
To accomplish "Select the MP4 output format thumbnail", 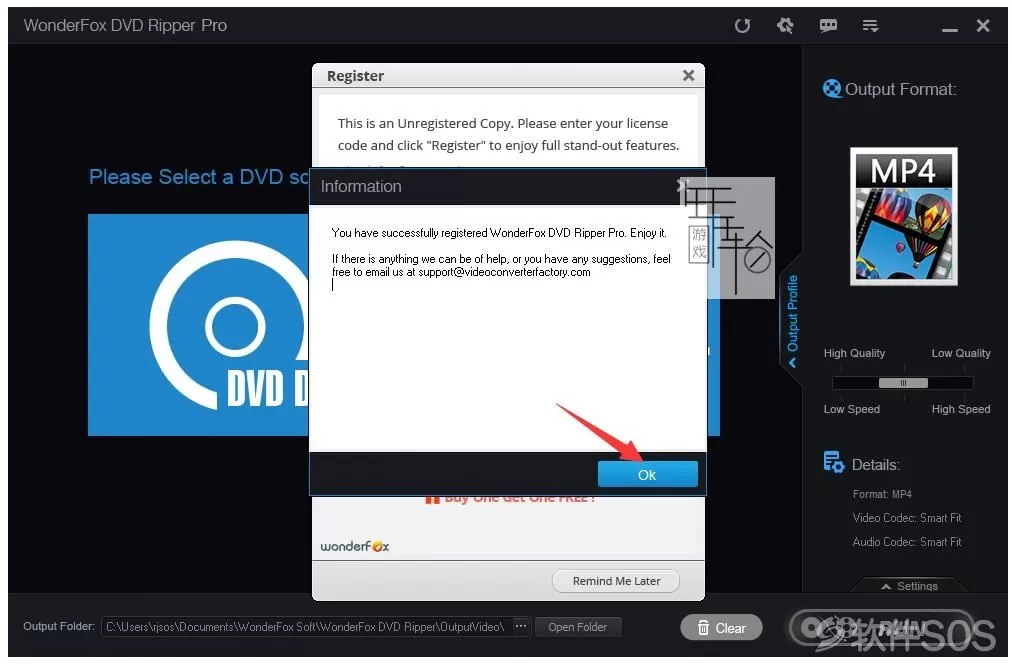I will [x=904, y=217].
